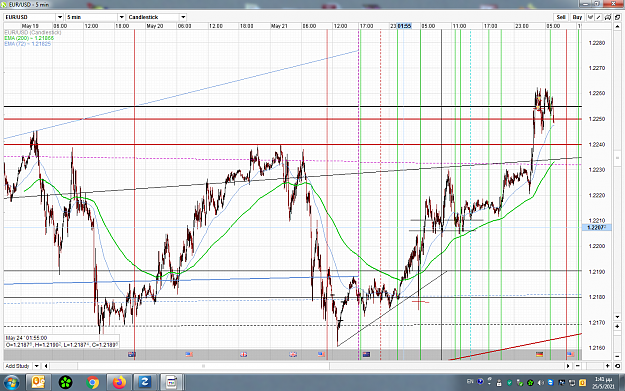Click the horizontal zoom in plus button
The image size is (625, 391).
[608, 365]
